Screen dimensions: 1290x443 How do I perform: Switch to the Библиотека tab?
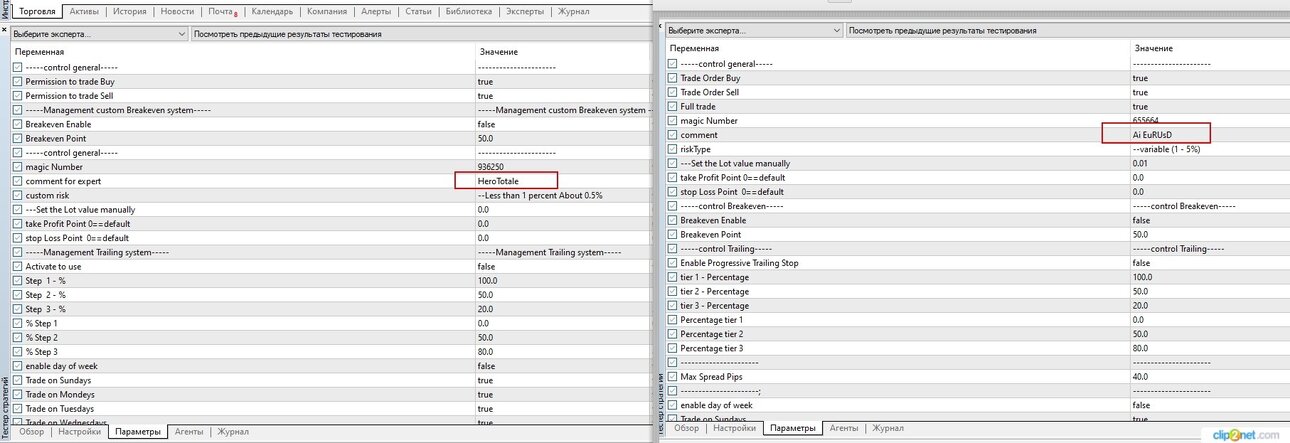pyautogui.click(x=469, y=12)
